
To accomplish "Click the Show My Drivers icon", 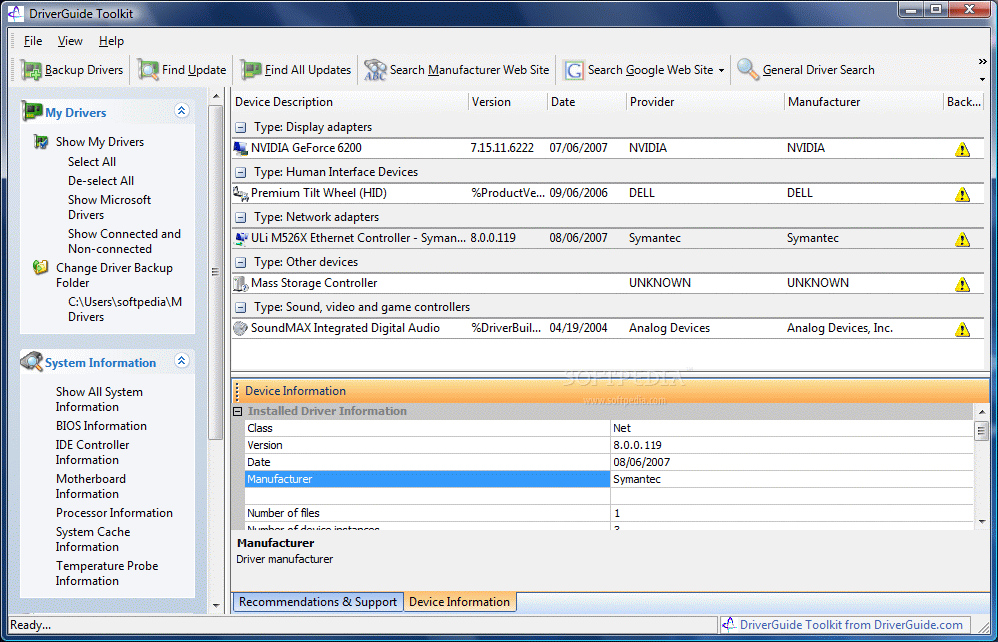I will click(x=41, y=141).
